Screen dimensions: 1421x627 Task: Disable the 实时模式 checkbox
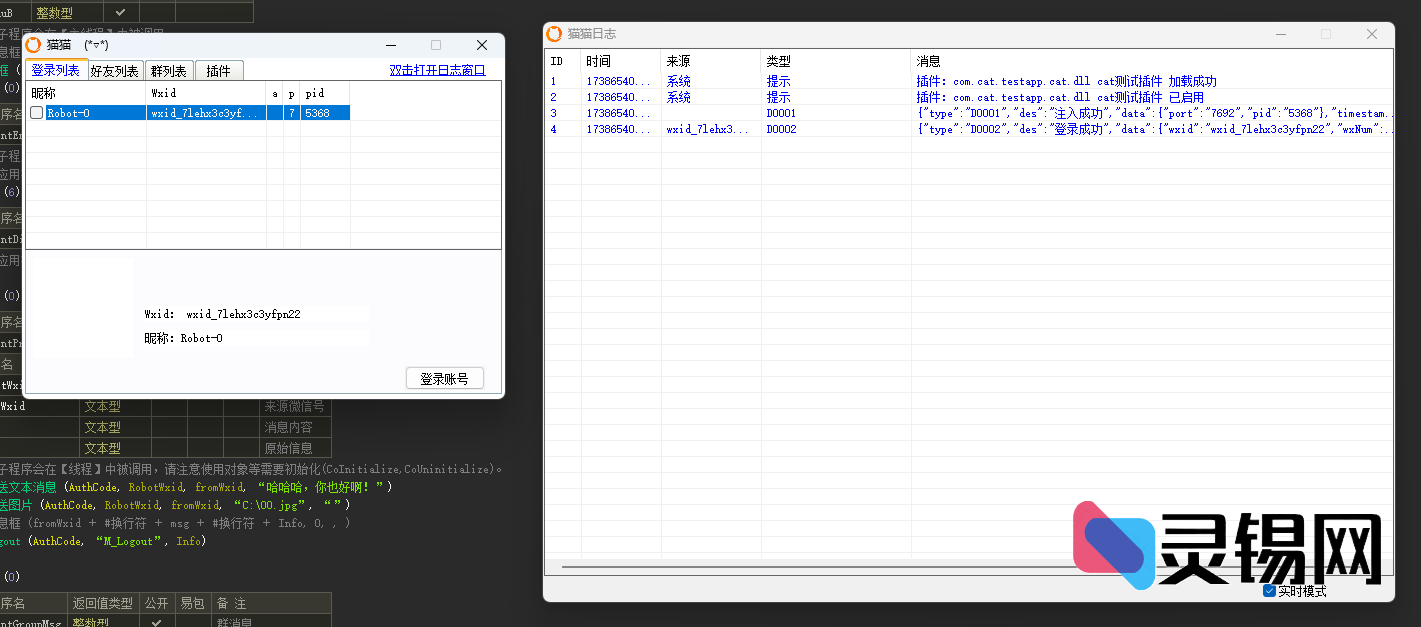pyautogui.click(x=1269, y=591)
